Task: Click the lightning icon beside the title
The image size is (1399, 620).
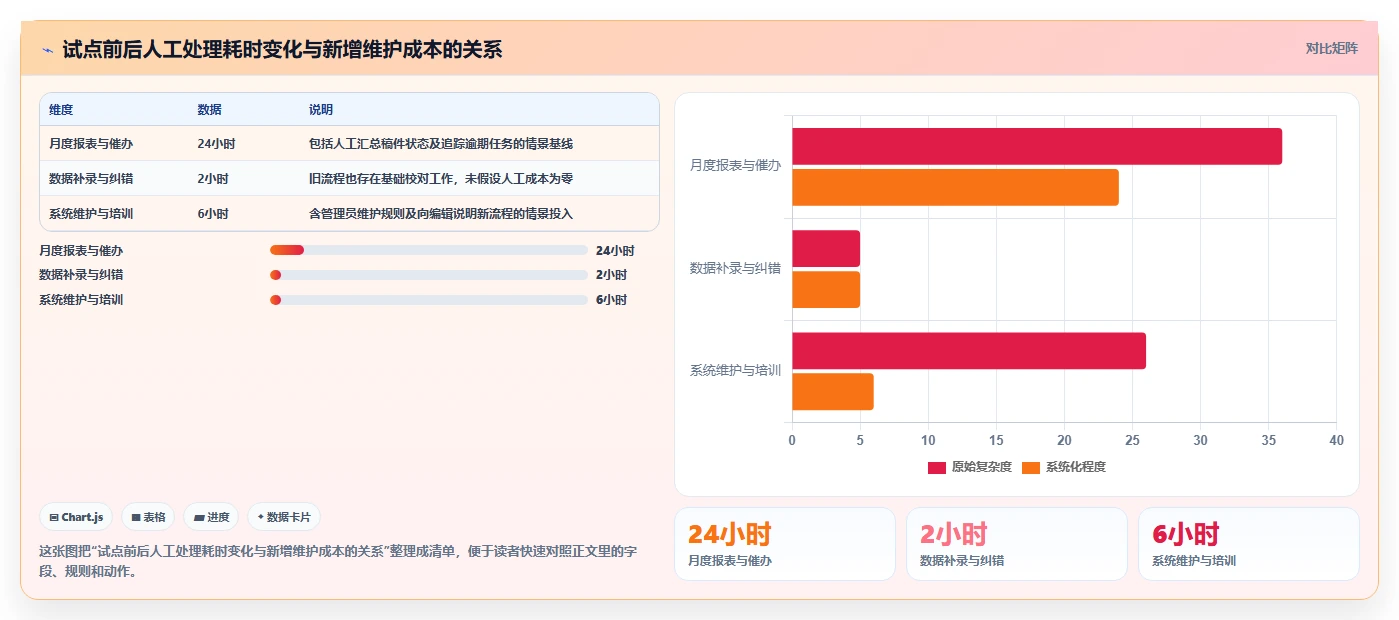Action: coord(47,49)
